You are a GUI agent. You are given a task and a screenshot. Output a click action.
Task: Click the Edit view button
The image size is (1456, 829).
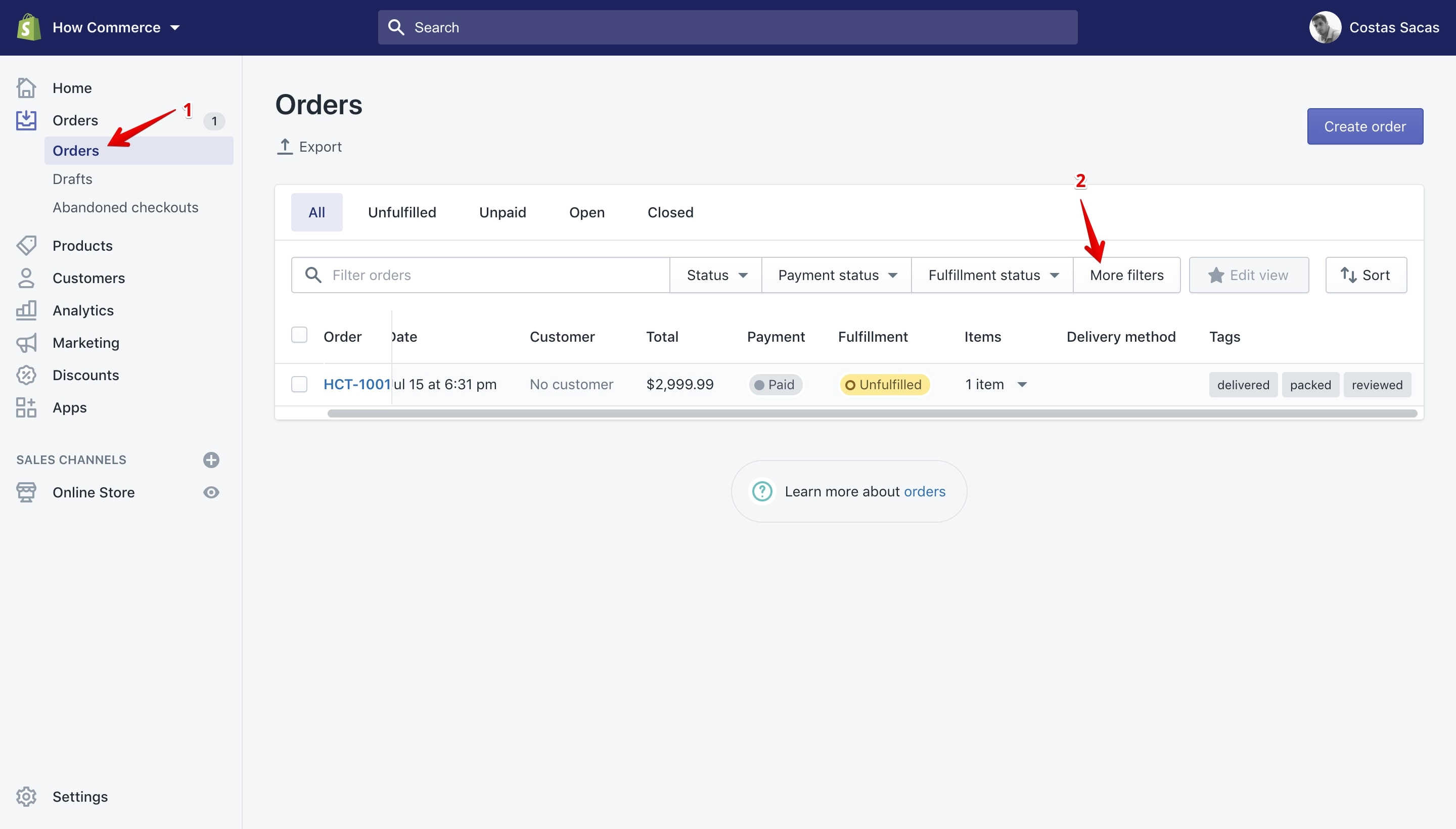[x=1249, y=275]
